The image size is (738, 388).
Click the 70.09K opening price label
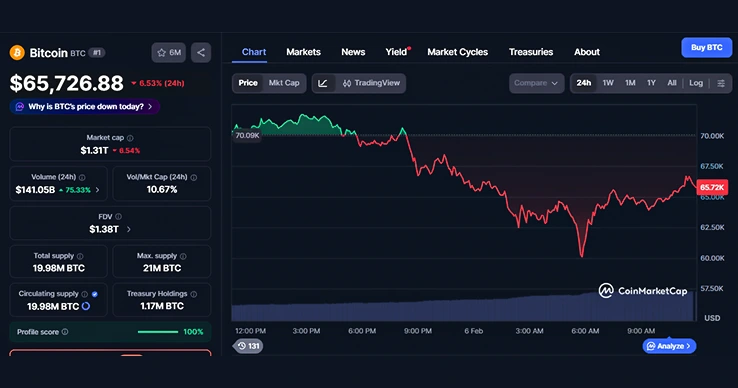coord(247,136)
